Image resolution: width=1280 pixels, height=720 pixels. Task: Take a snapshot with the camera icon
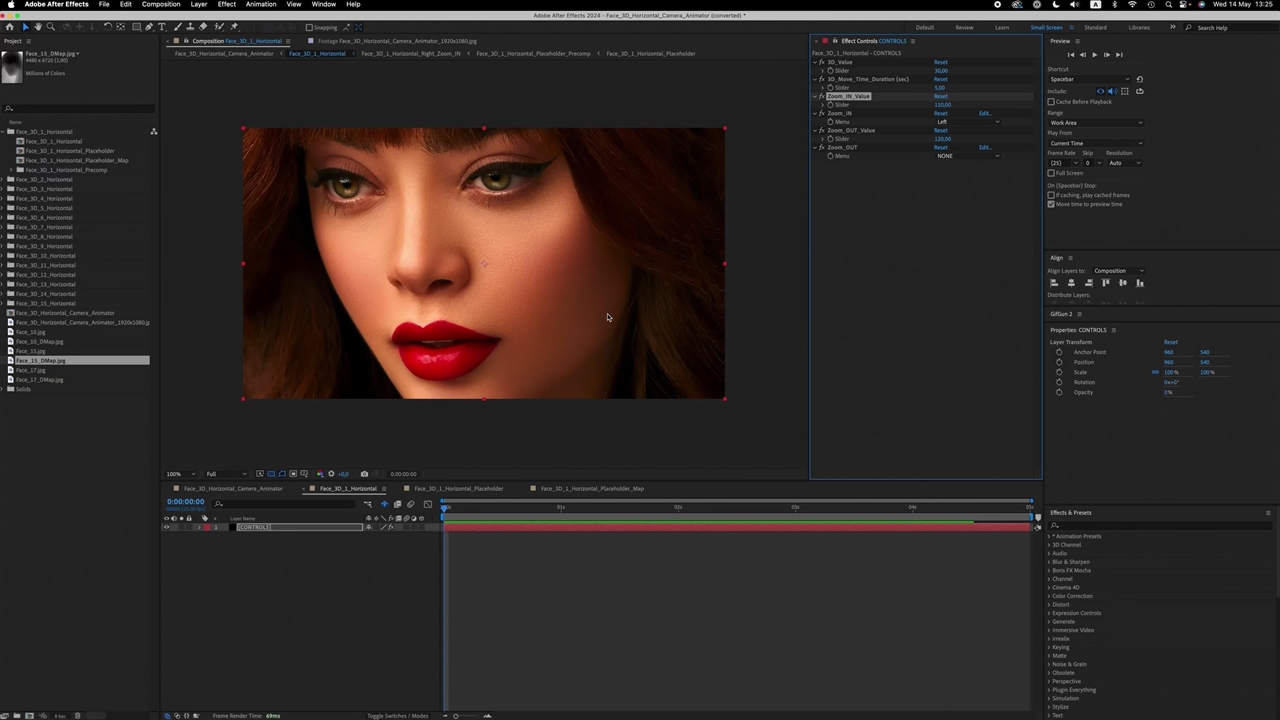(x=364, y=474)
